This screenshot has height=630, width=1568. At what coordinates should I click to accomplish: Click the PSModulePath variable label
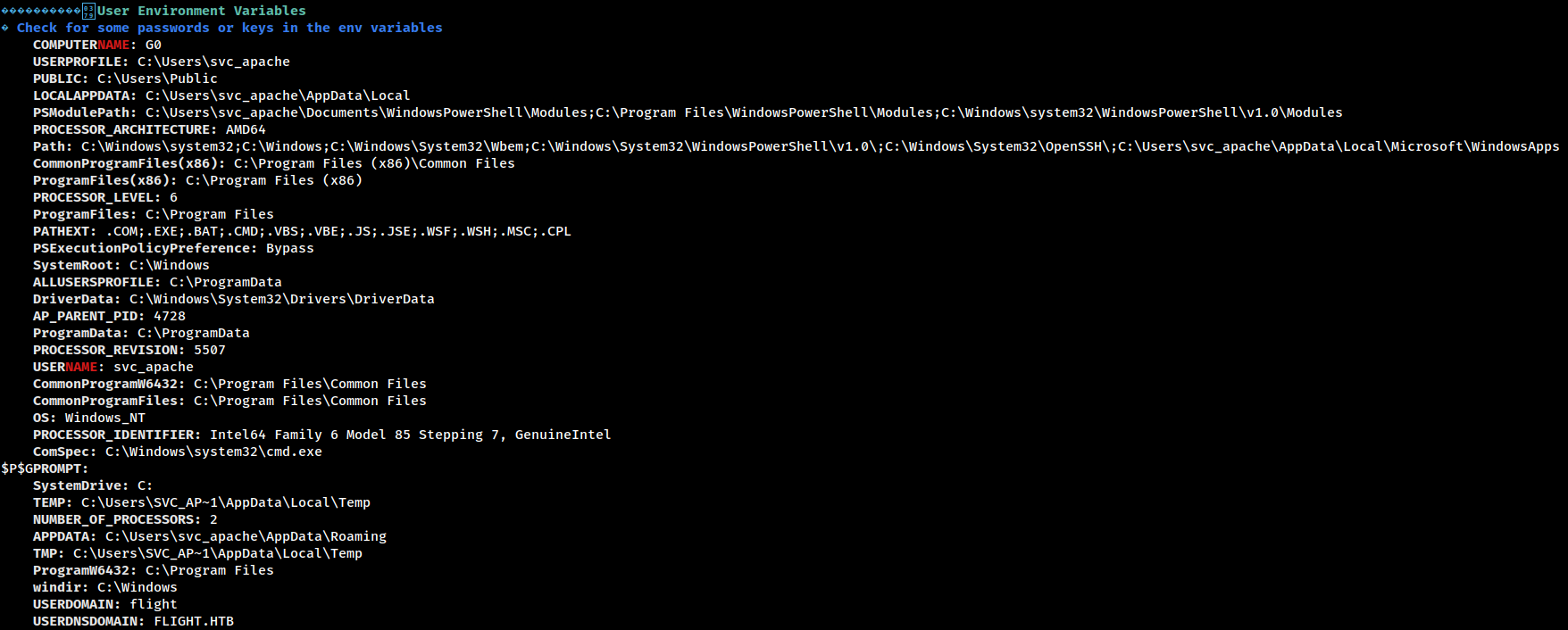[85, 112]
